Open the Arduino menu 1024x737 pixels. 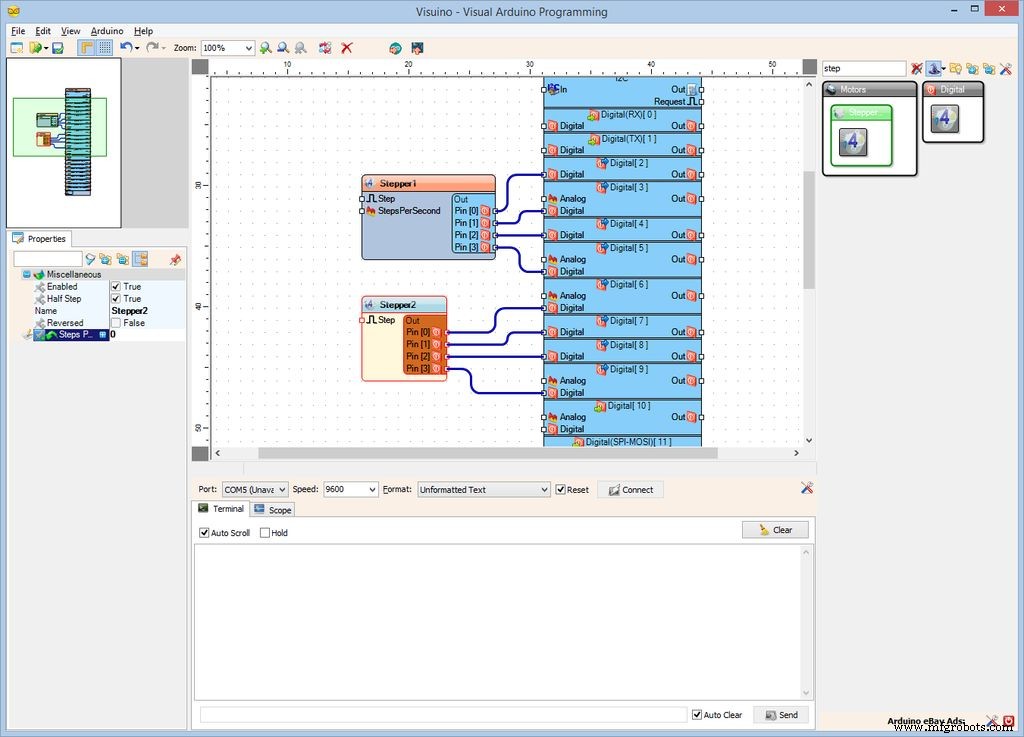[x=107, y=31]
